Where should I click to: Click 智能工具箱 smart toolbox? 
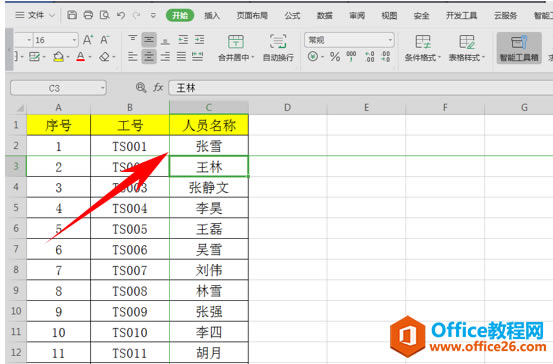tap(519, 48)
